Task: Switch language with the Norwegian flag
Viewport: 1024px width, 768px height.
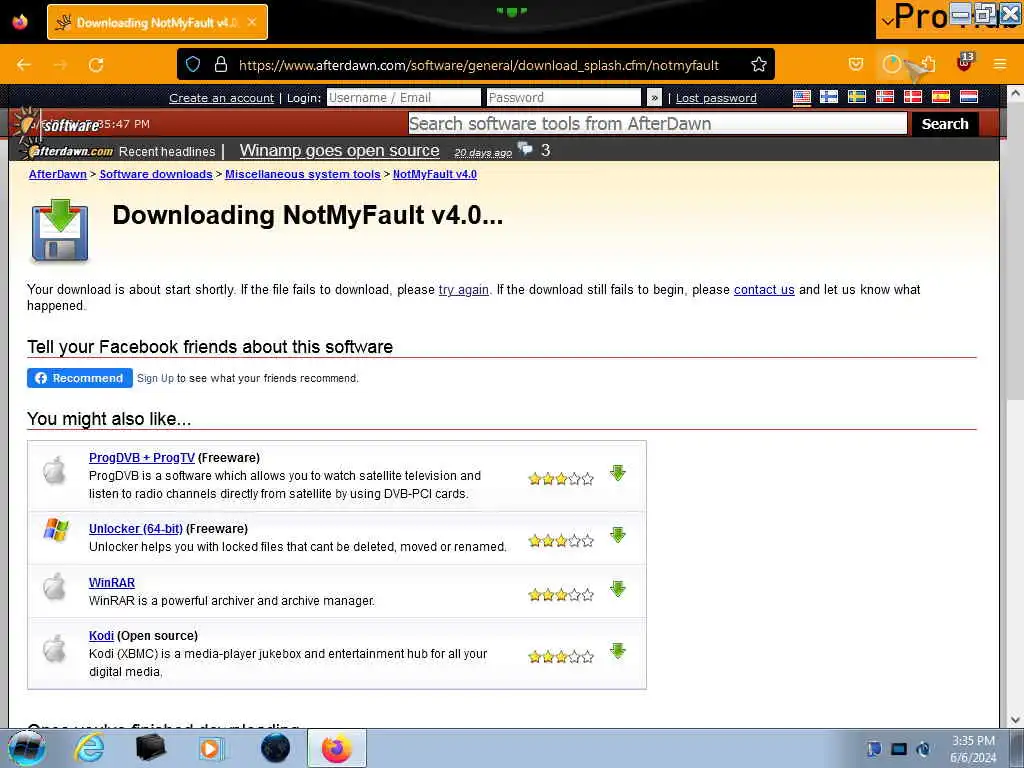Action: 885,97
